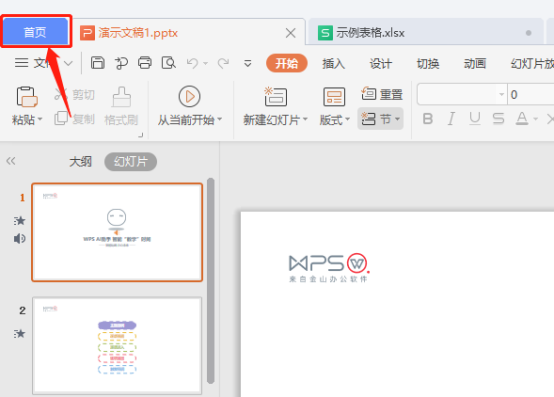Expand the 版式 layout dropdown
The height and width of the screenshot is (397, 554).
click(347, 119)
